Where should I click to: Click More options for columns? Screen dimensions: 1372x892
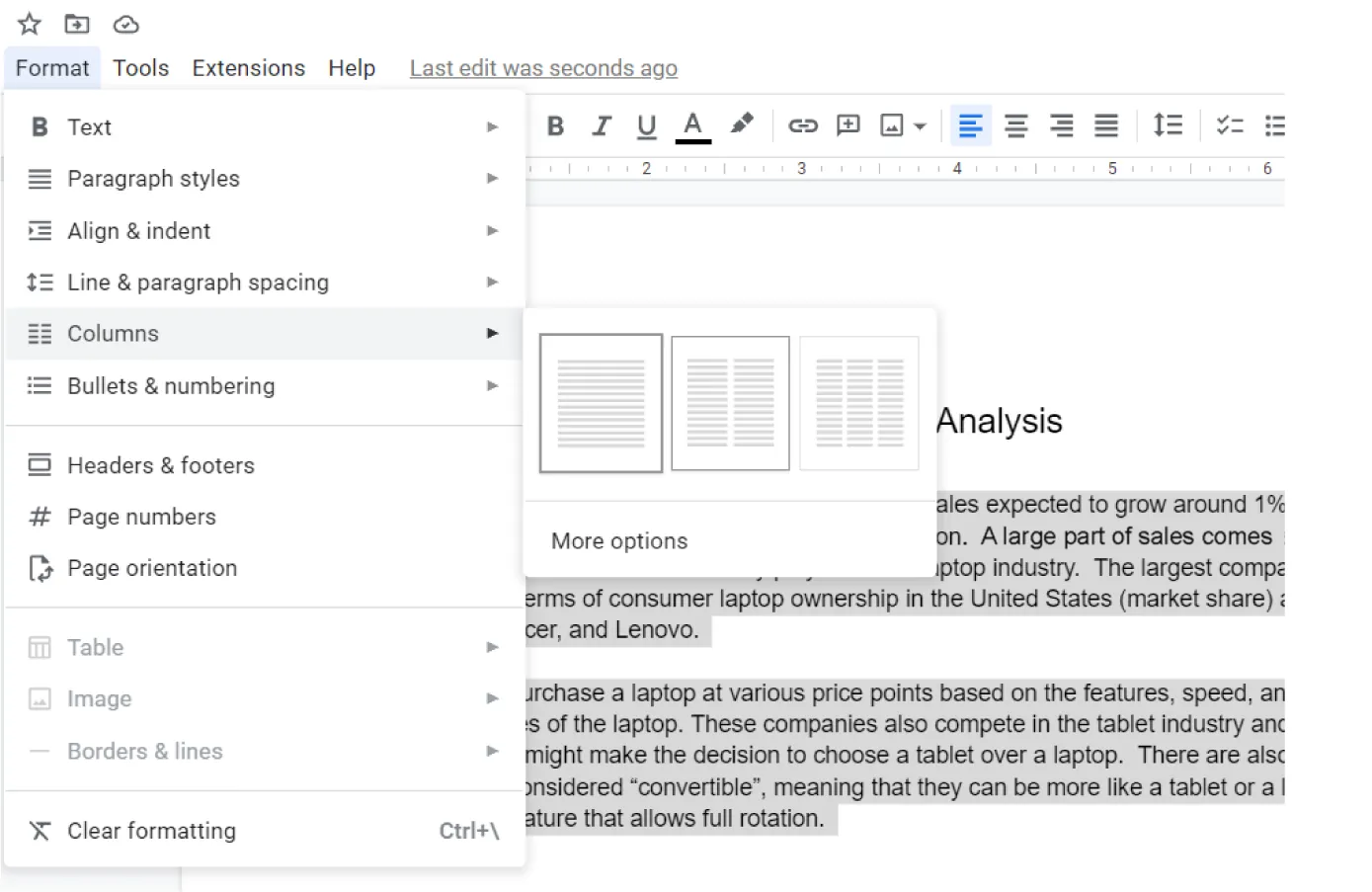point(619,540)
